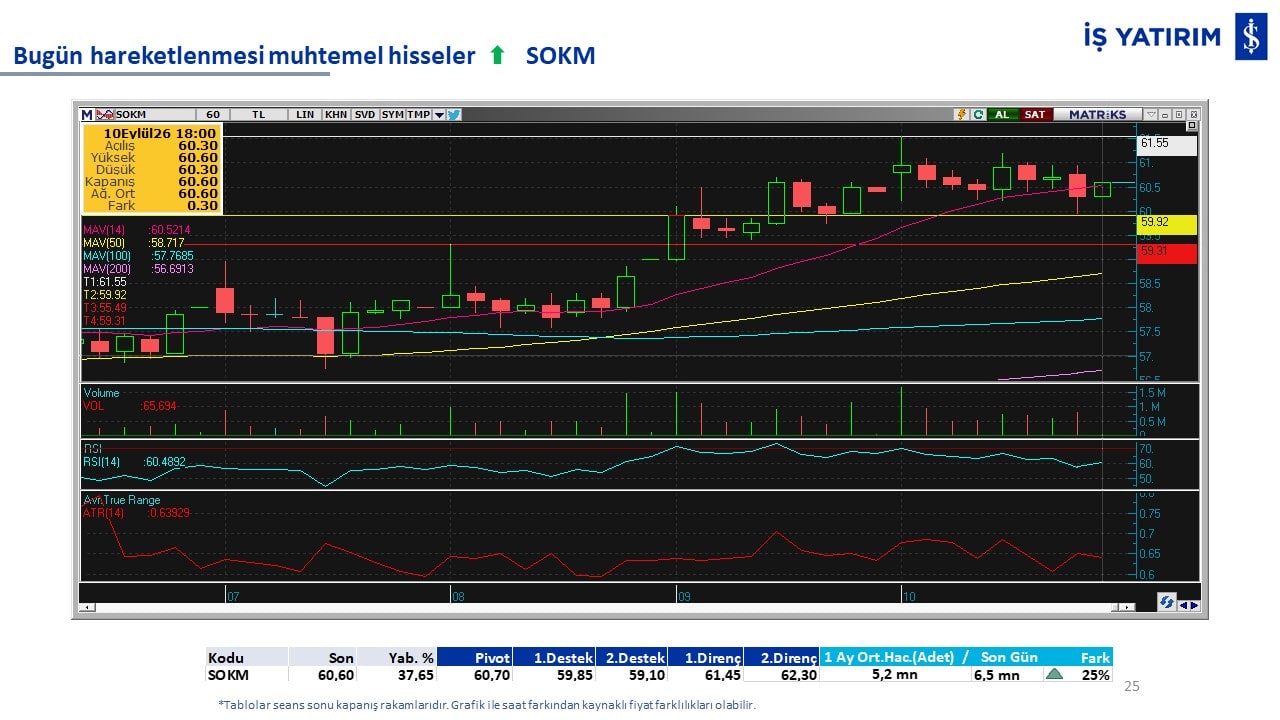Click the red SAT sell button

click(x=1035, y=115)
